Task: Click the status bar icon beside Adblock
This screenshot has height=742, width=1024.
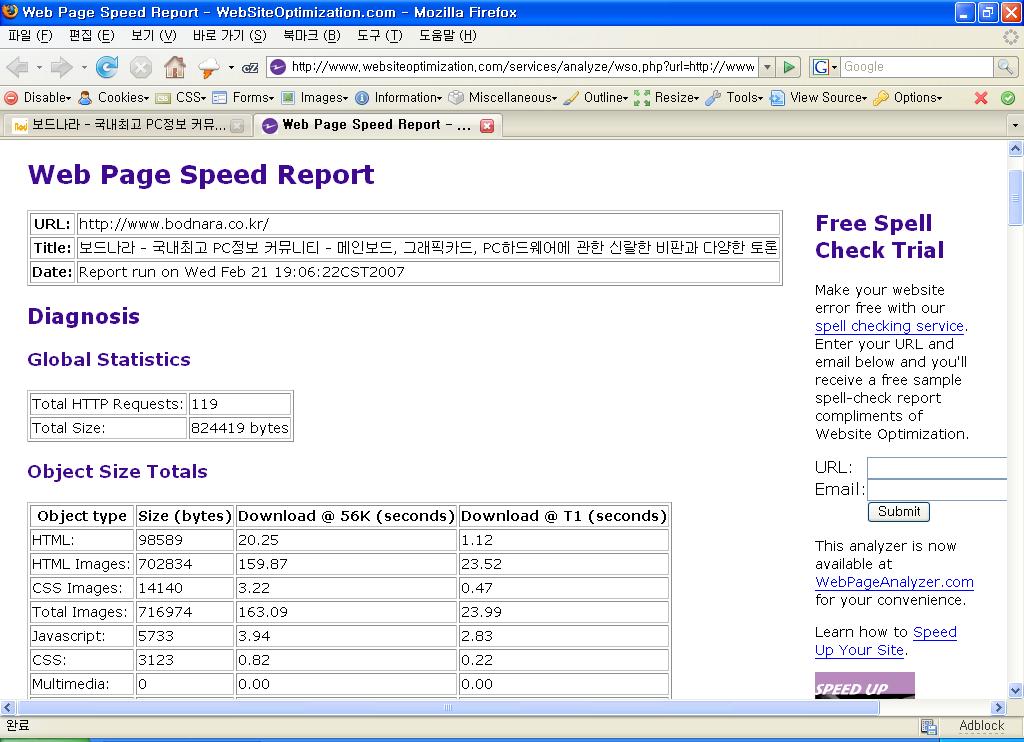Action: point(928,726)
